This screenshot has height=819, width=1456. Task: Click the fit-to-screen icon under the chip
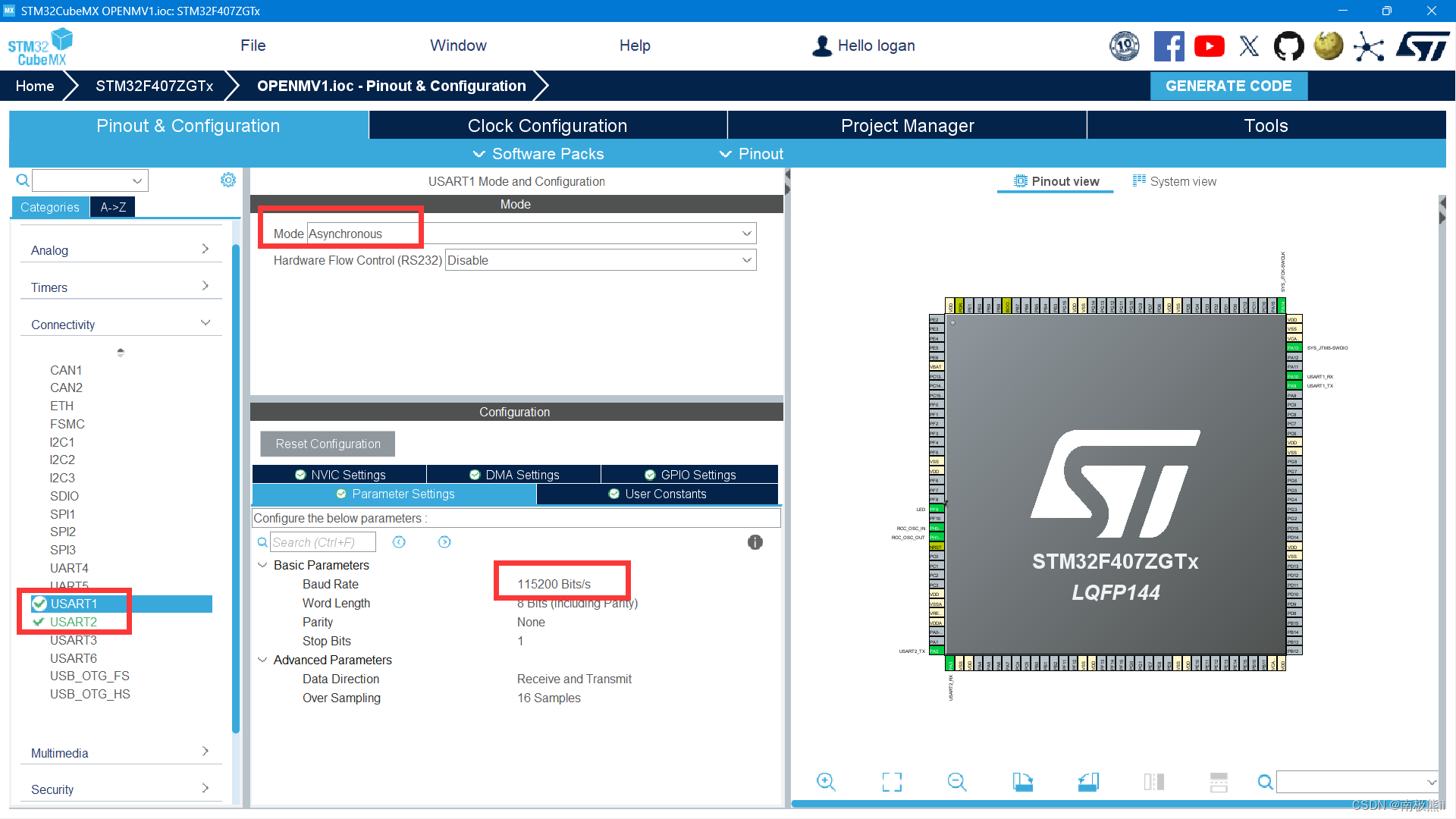point(892,782)
